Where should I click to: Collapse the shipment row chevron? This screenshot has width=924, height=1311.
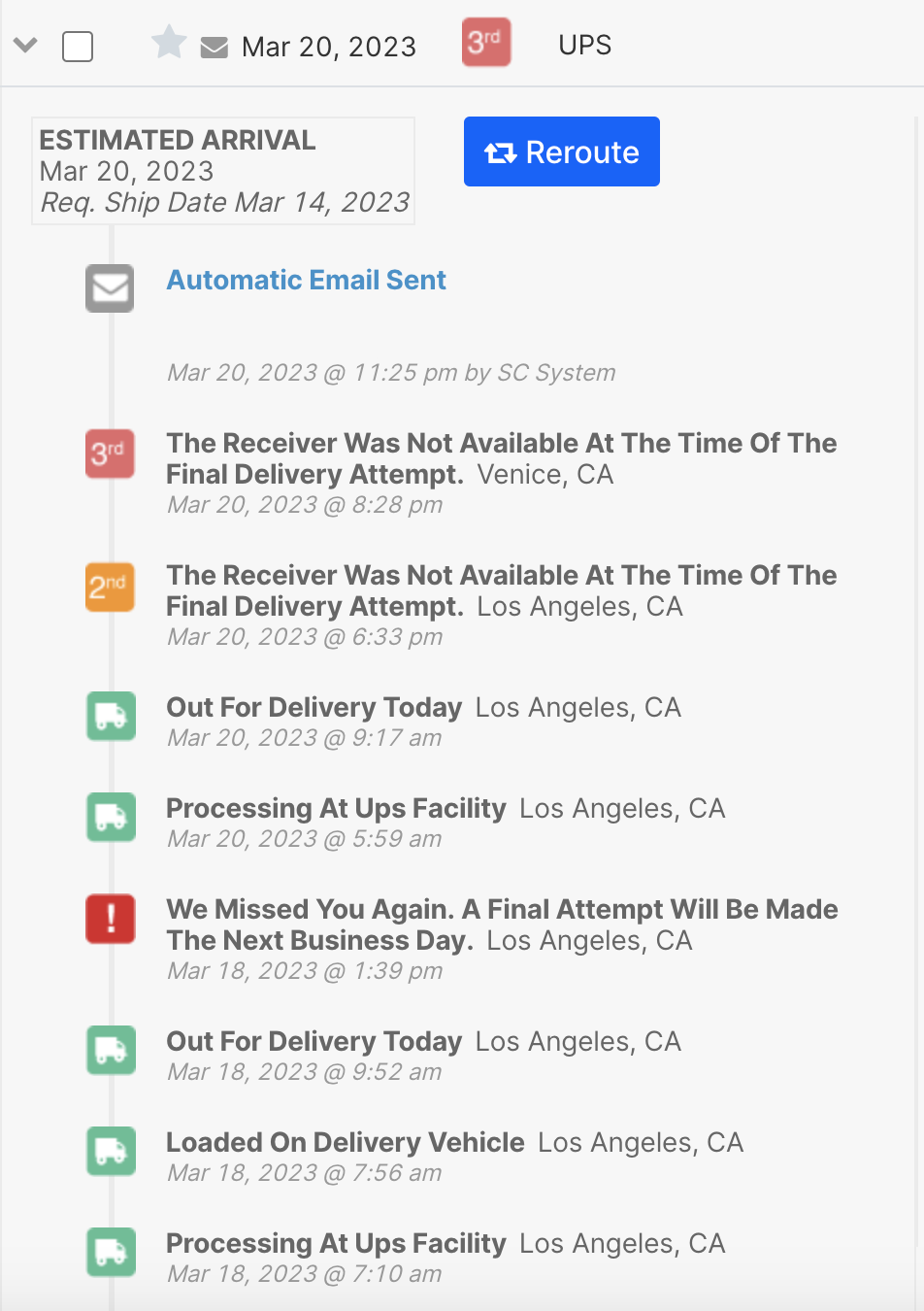pos(26,45)
